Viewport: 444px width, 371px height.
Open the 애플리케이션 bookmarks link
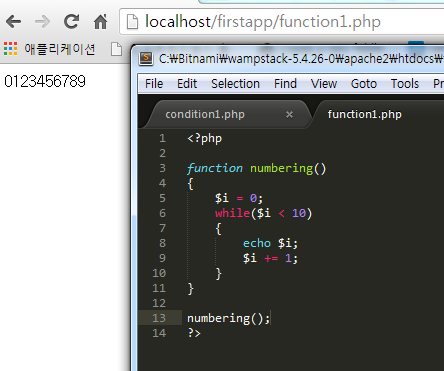60,49
